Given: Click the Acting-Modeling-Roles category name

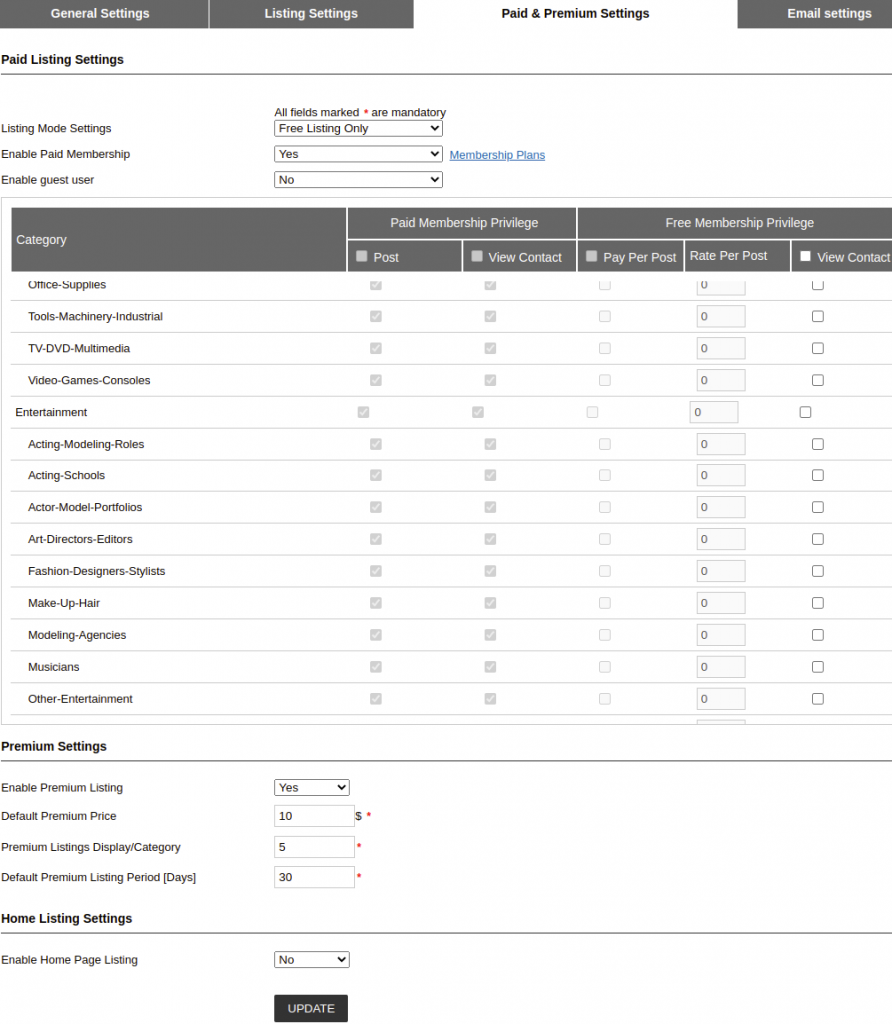Looking at the screenshot, I should coord(86,445).
